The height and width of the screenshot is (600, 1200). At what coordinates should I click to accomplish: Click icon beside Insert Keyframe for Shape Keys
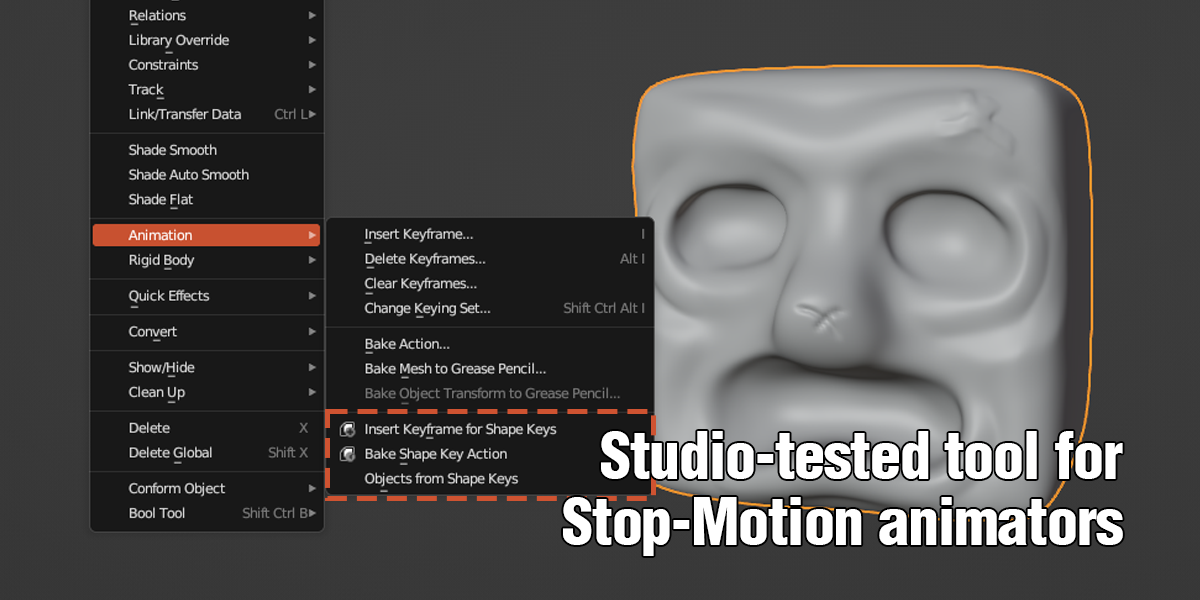click(348, 430)
